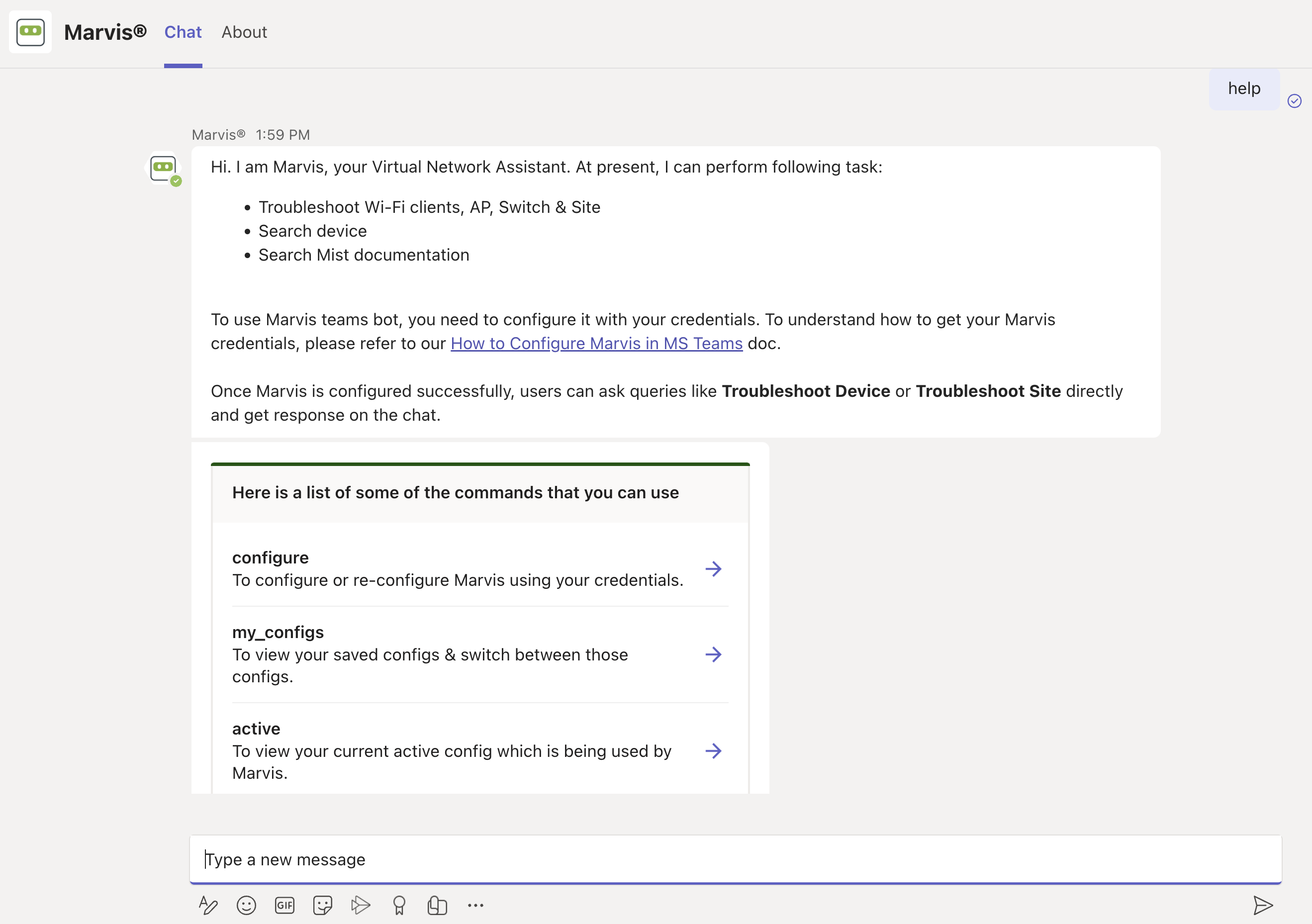1312x924 pixels.
Task: Run the configure command arrow
Action: click(x=713, y=568)
